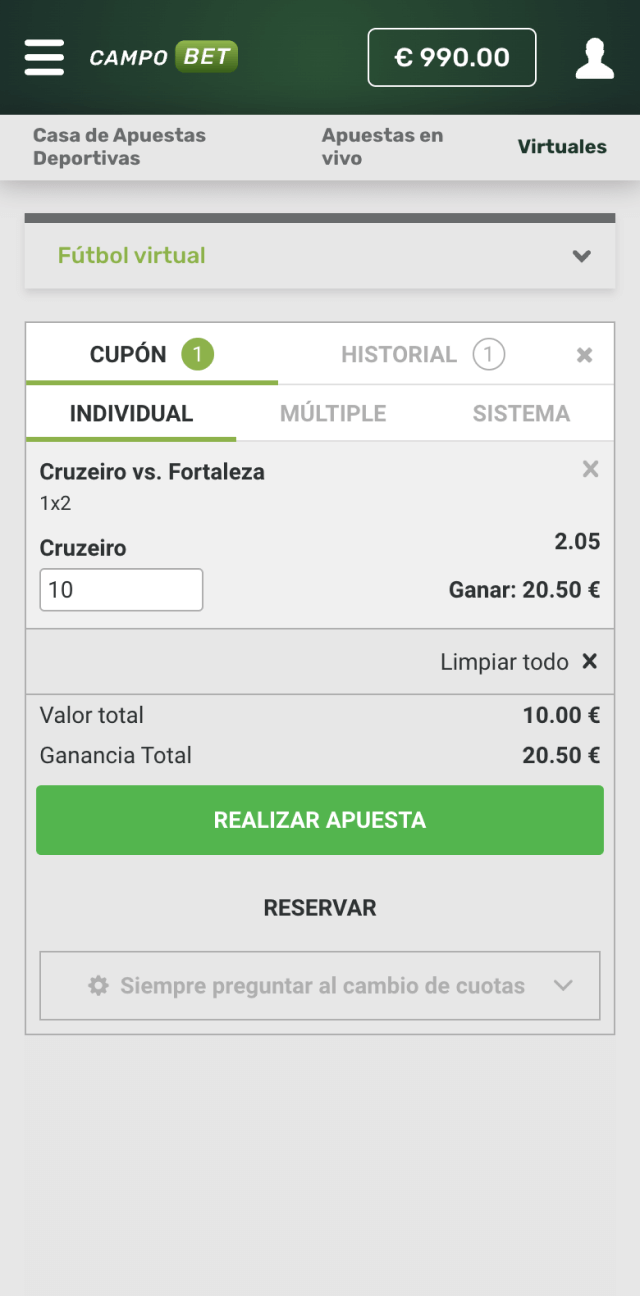The image size is (640, 1296).
Task: Select the Sistema bet type tab
Action: click(x=521, y=414)
